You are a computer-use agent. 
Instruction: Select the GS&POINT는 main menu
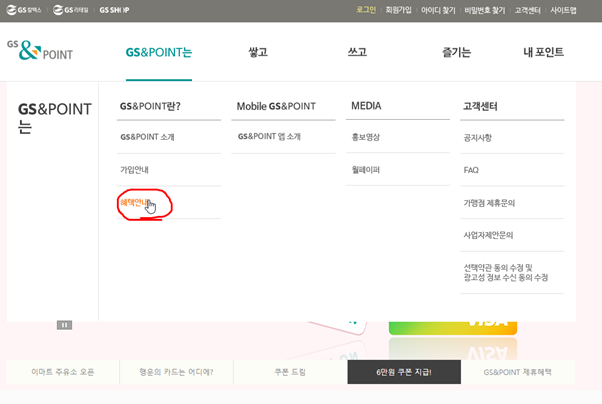coord(159,52)
